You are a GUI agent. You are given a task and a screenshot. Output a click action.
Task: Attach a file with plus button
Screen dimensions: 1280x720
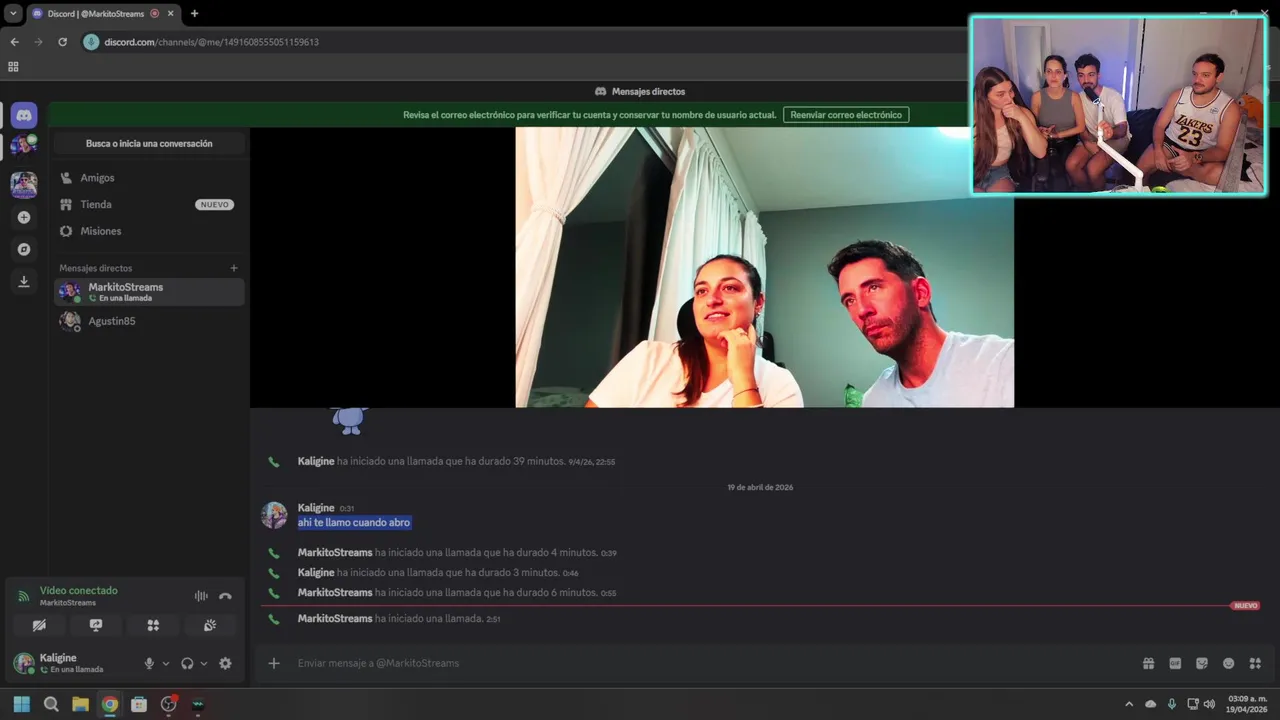(x=274, y=663)
